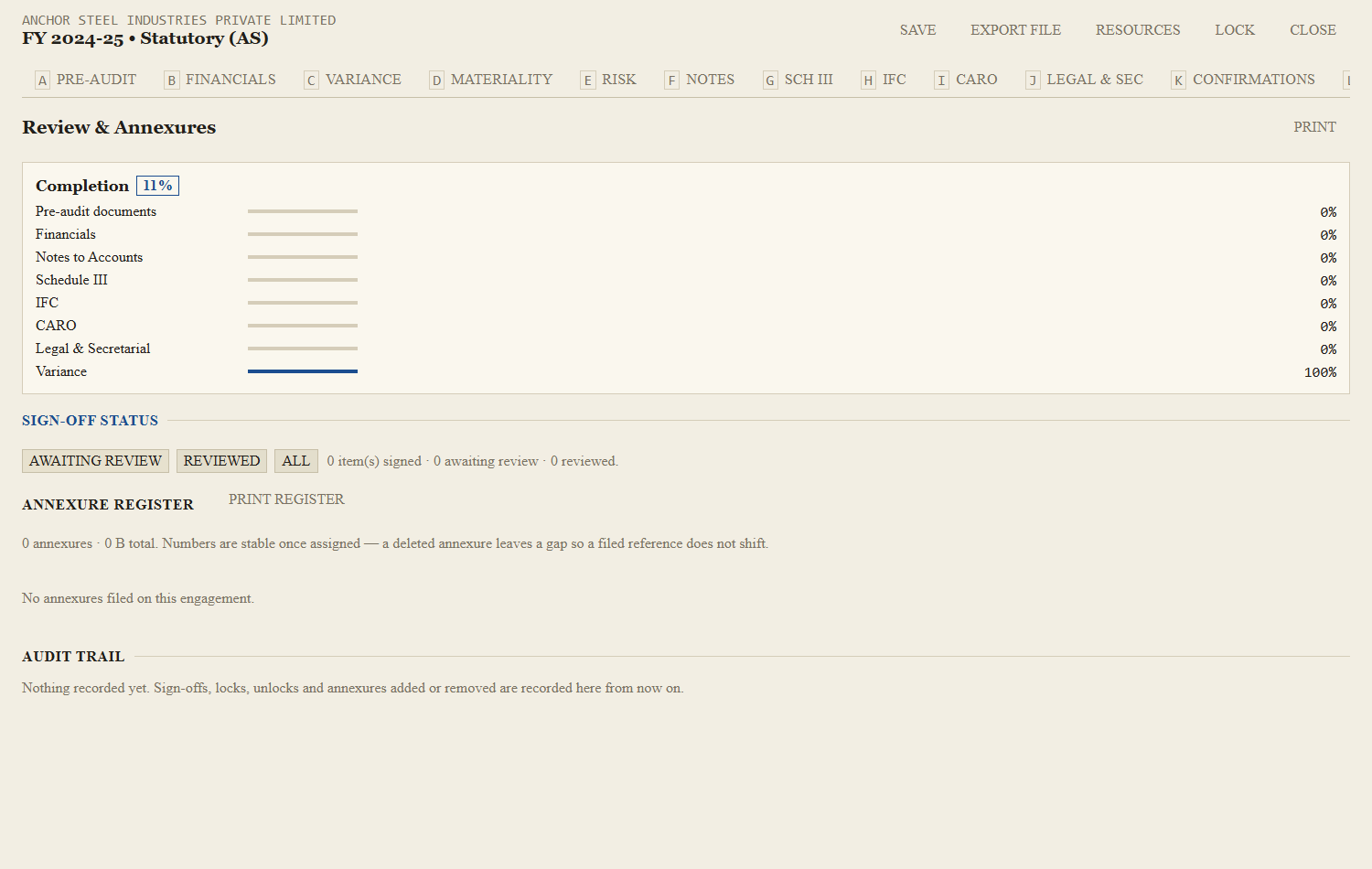1372x869 pixels.
Task: Open the Legal & Sec tab
Action: 1085,80
